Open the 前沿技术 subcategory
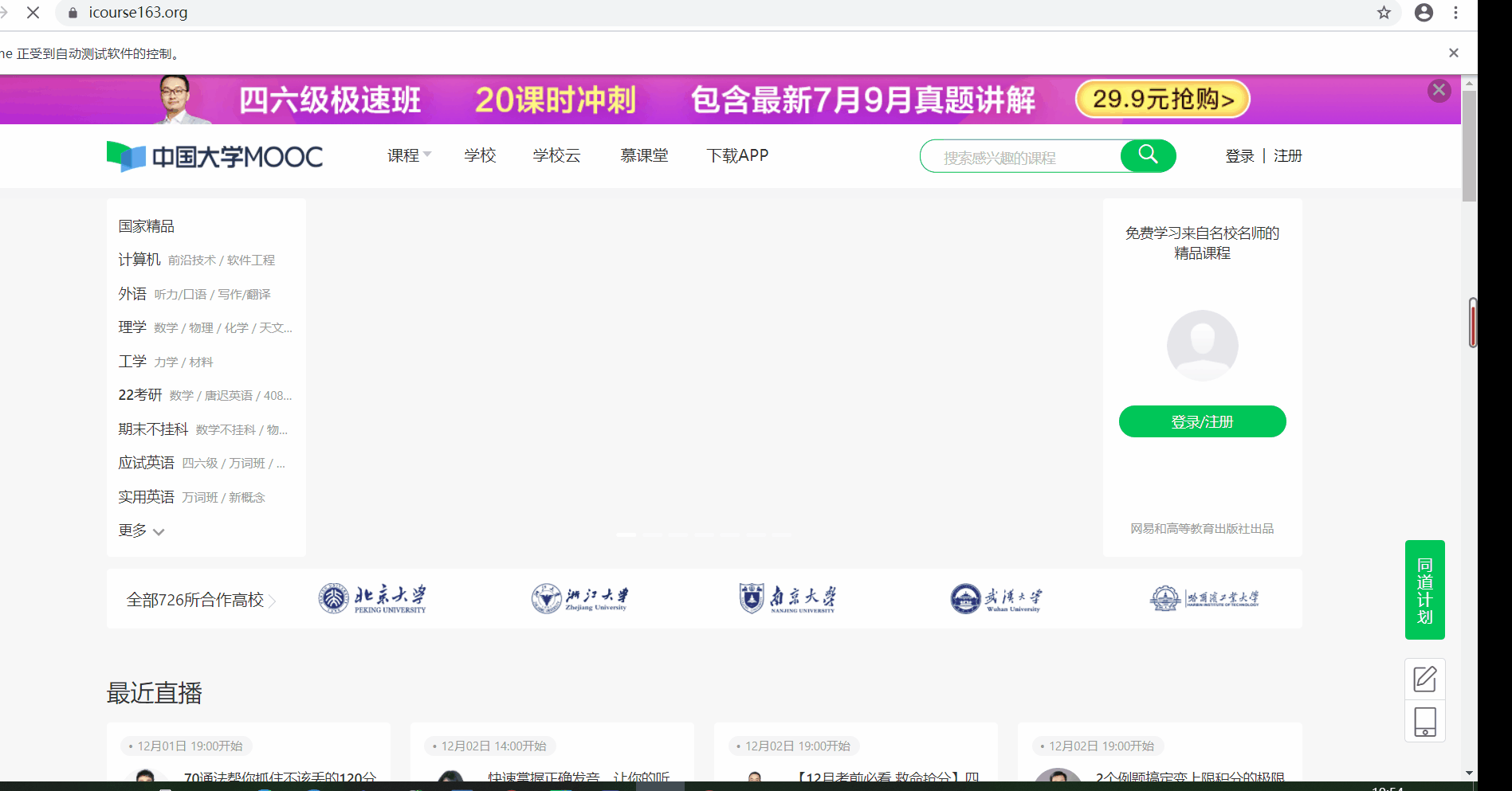The height and width of the screenshot is (791, 1512). pyautogui.click(x=191, y=260)
